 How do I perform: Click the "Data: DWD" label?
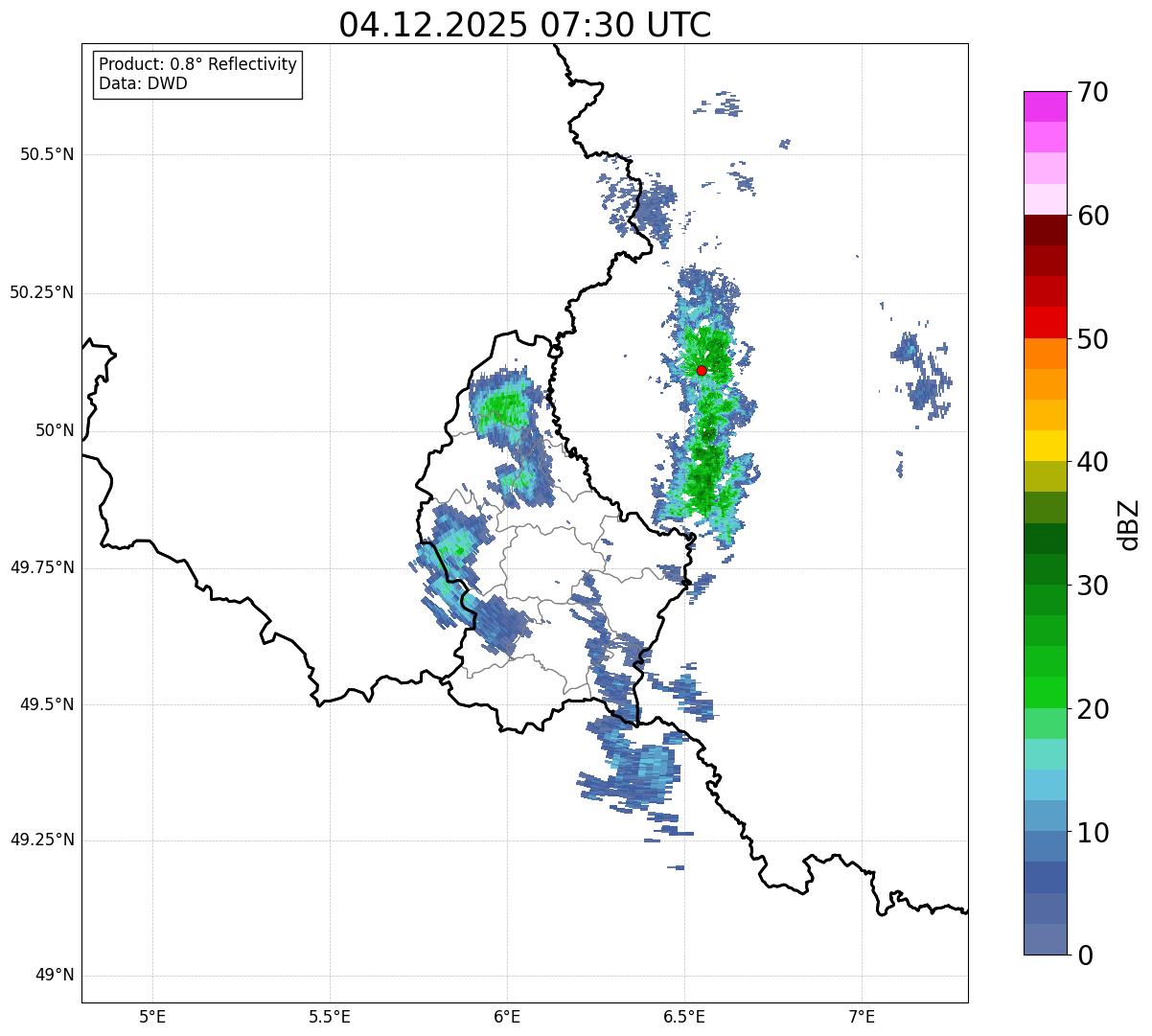tap(143, 83)
